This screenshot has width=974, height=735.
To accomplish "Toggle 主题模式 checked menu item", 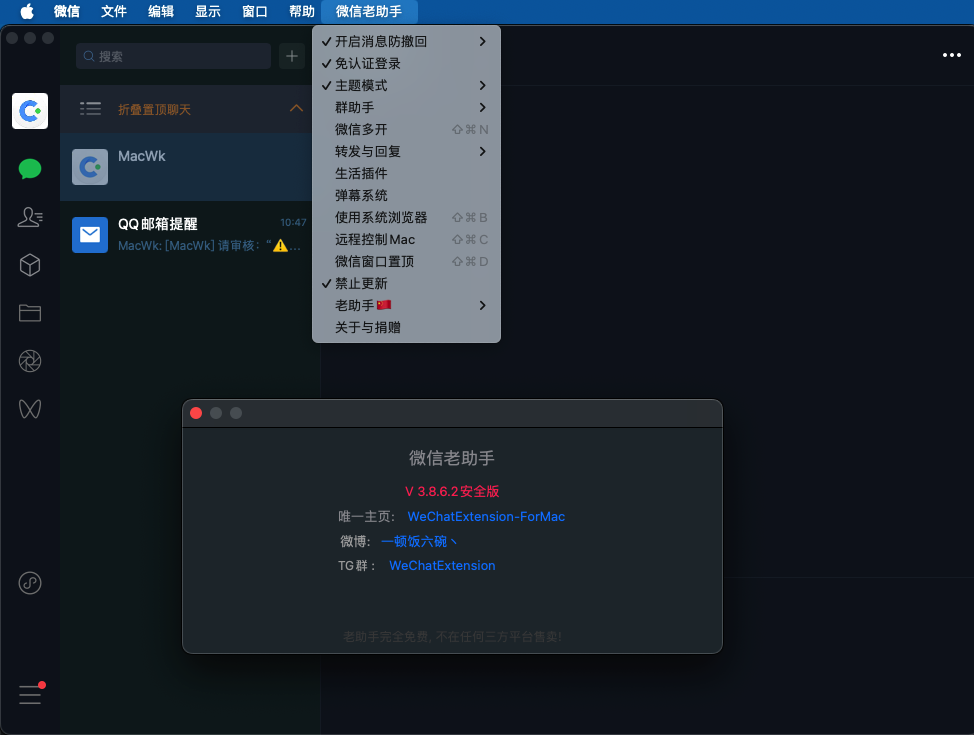I will pyautogui.click(x=406, y=86).
